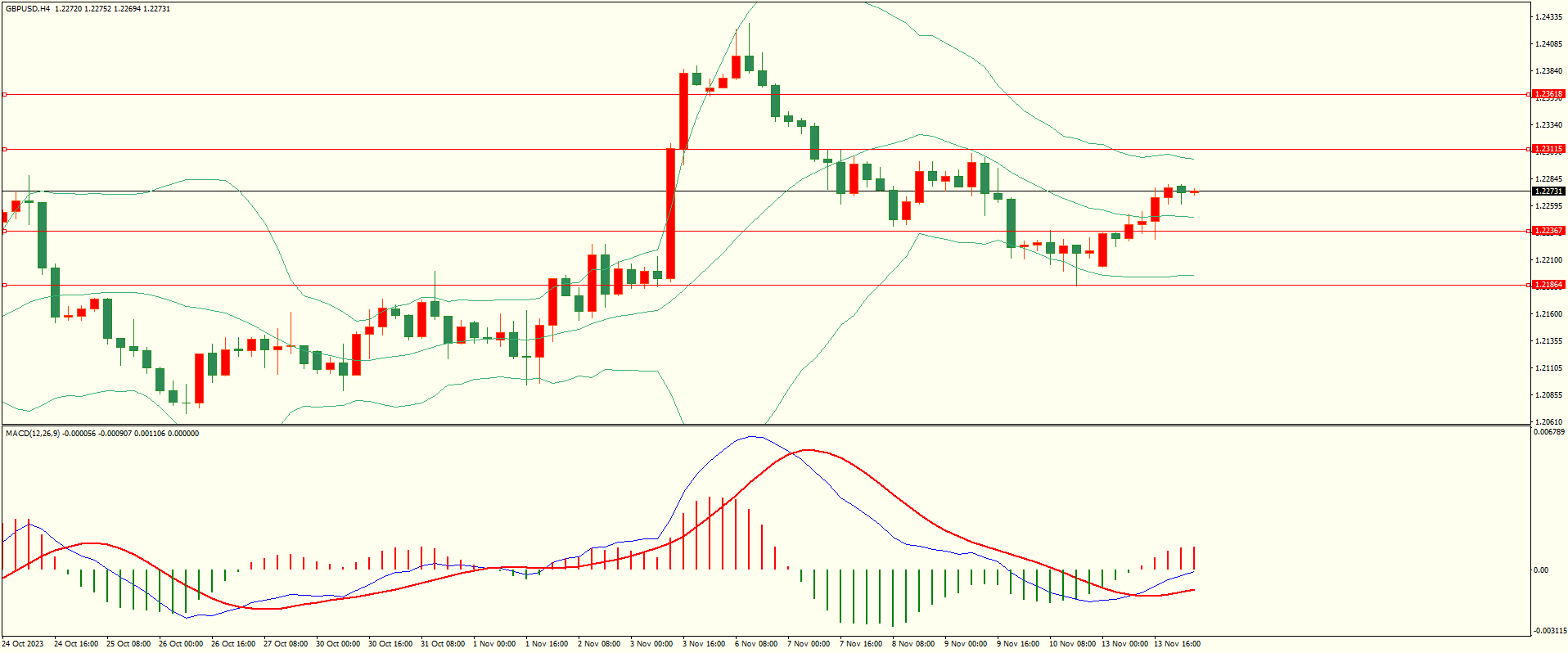Click the 1.23618 red price label
This screenshot has width=1568, height=653.
[1548, 94]
